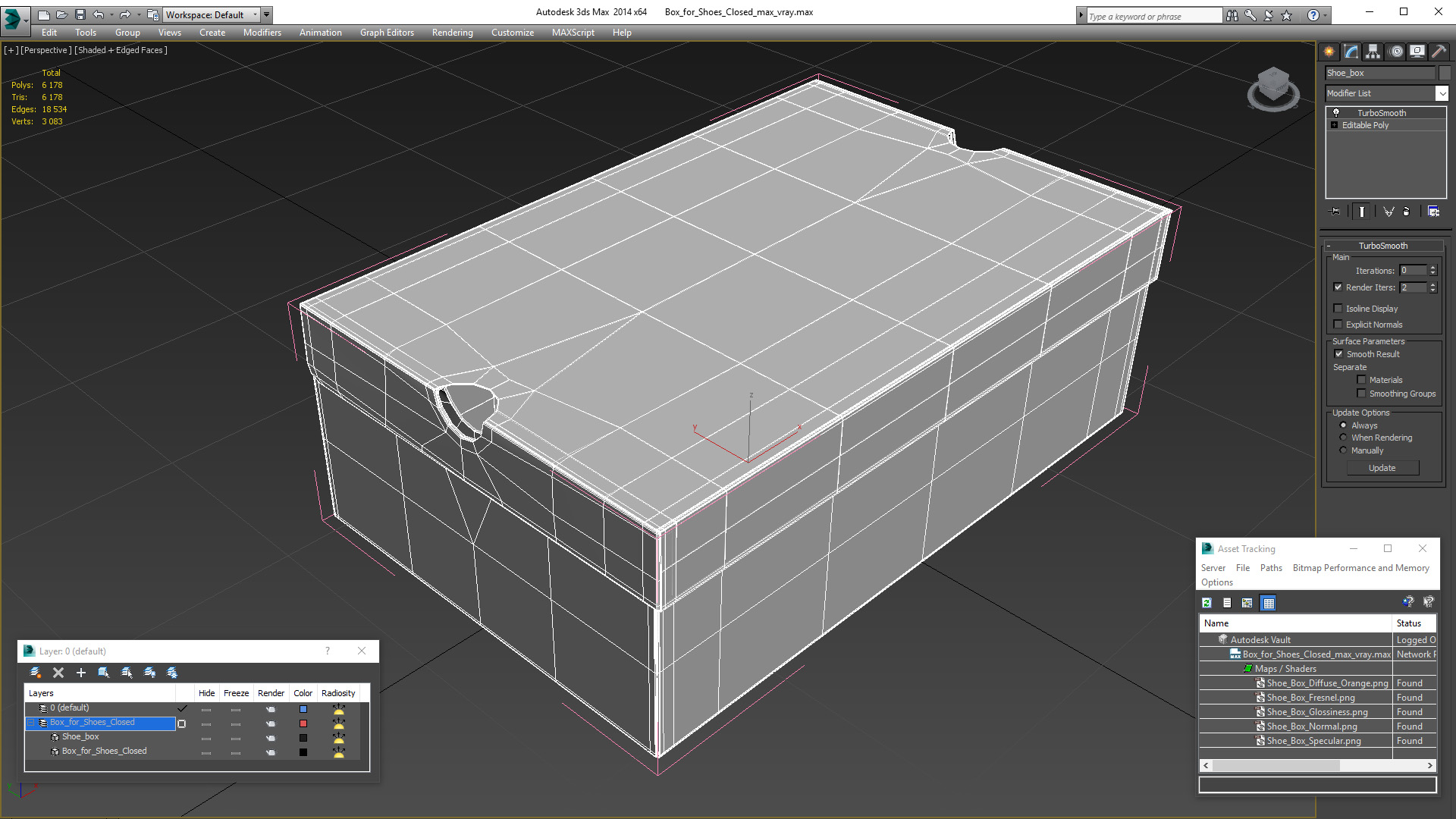Open the Modifier List dropdown

1442,93
